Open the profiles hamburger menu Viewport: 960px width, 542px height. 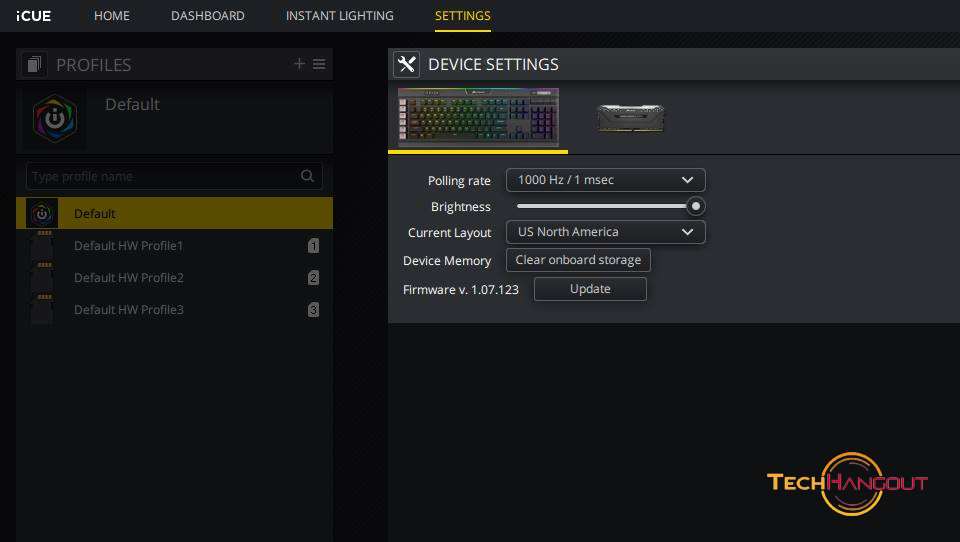pos(319,64)
